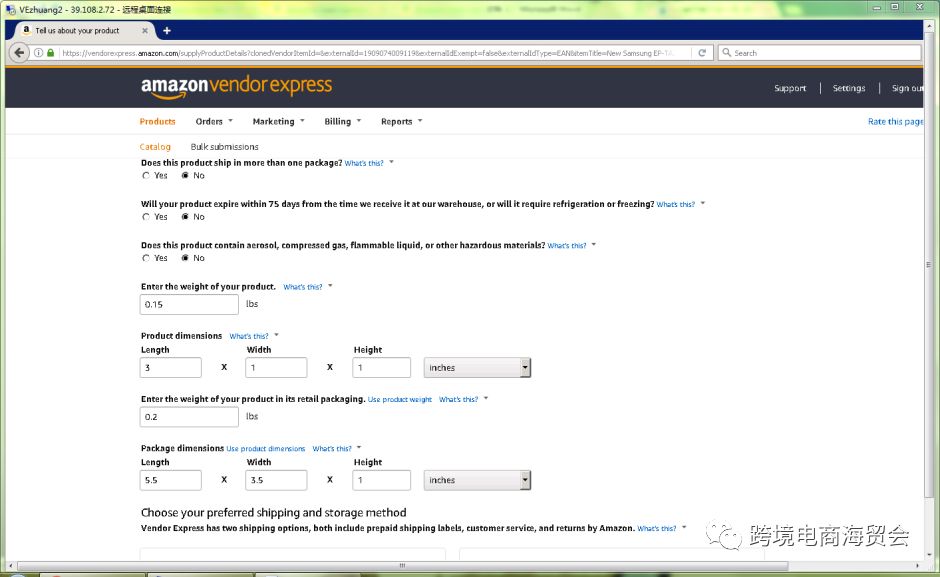Image resolution: width=940 pixels, height=577 pixels.
Task: Select Yes for product expiring within 75 days
Action: pos(146,217)
